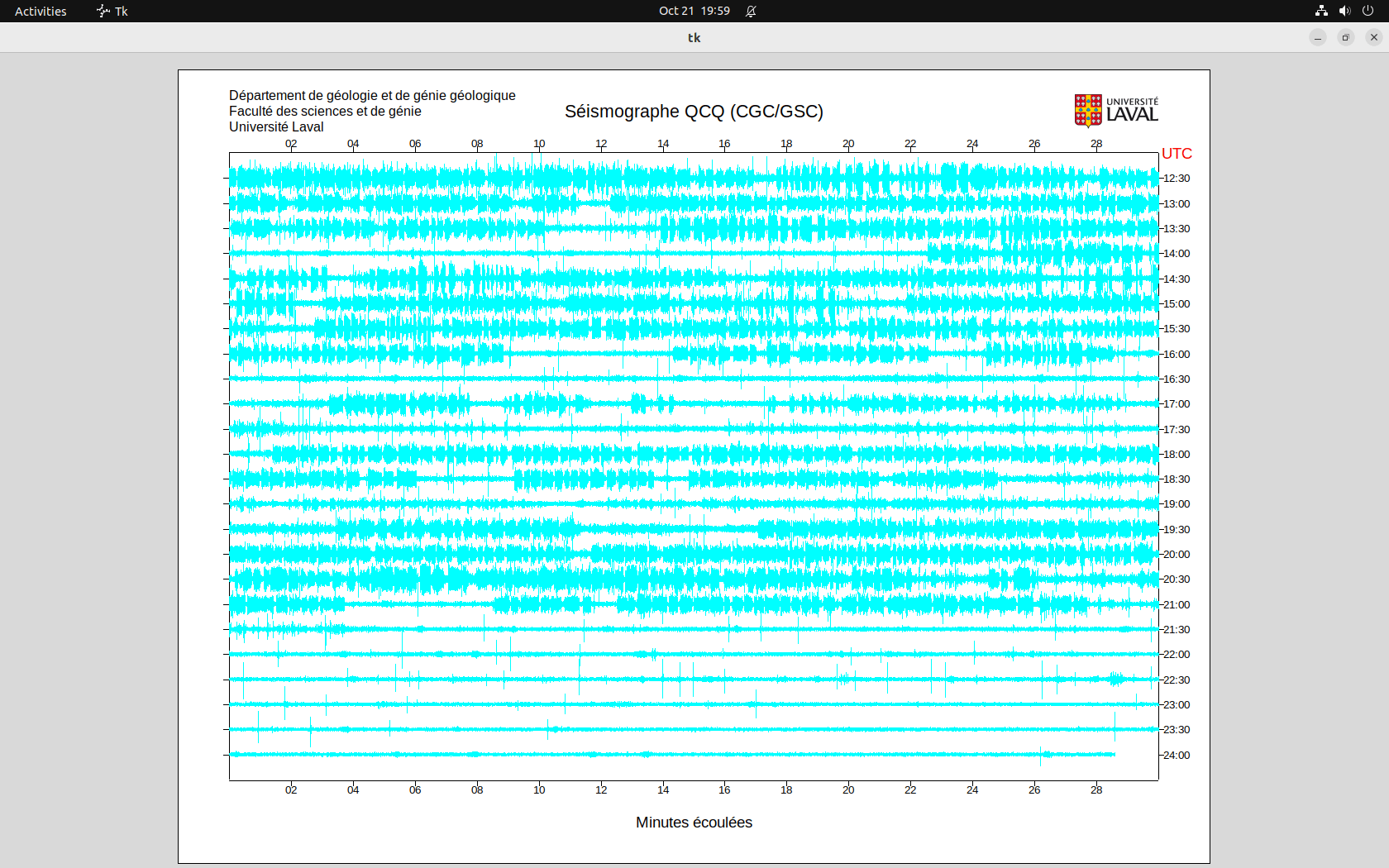Maximize the tk window
Viewport: 1389px width, 868px height.
(1346, 37)
